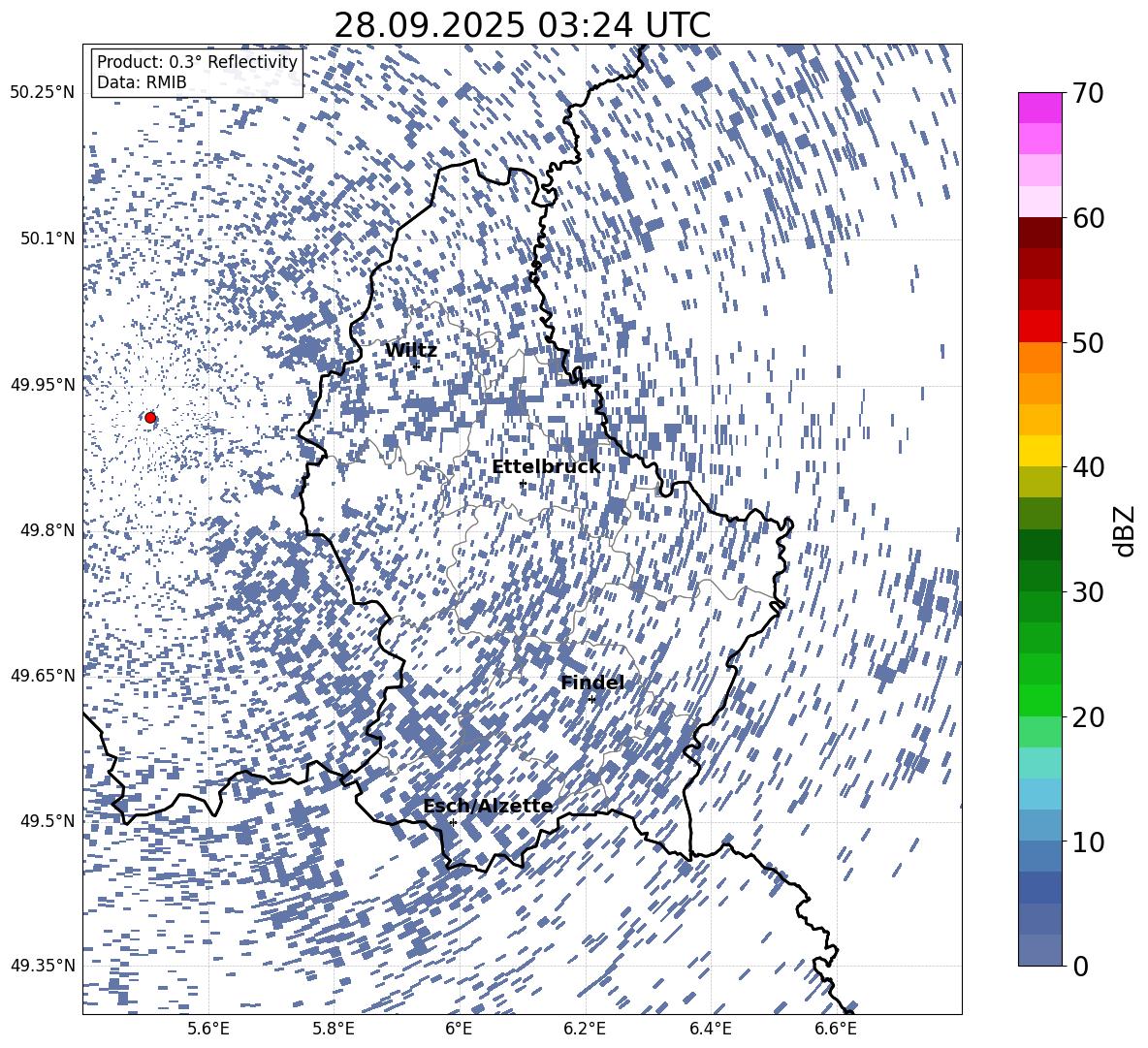Click the colorbar tick value 30
1148x1048 pixels.
(x=1087, y=592)
